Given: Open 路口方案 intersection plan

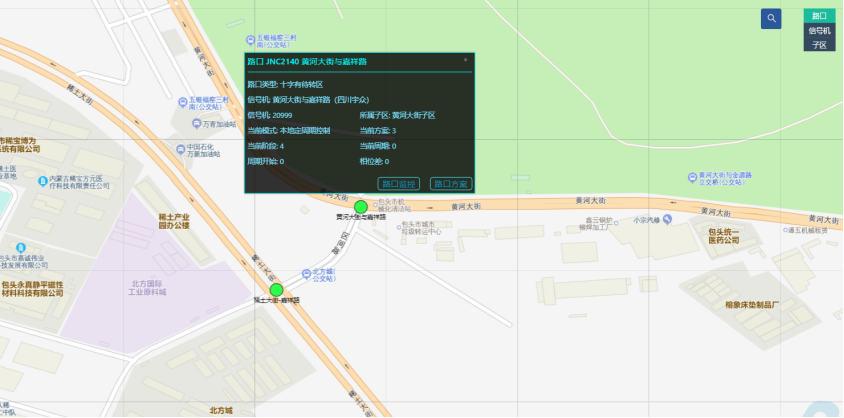Looking at the screenshot, I should pos(451,184).
